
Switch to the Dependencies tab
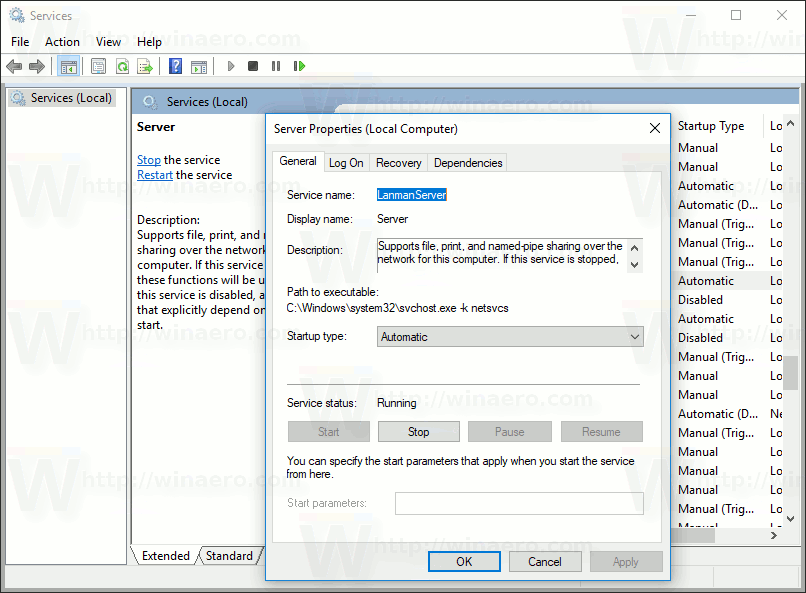(467, 162)
